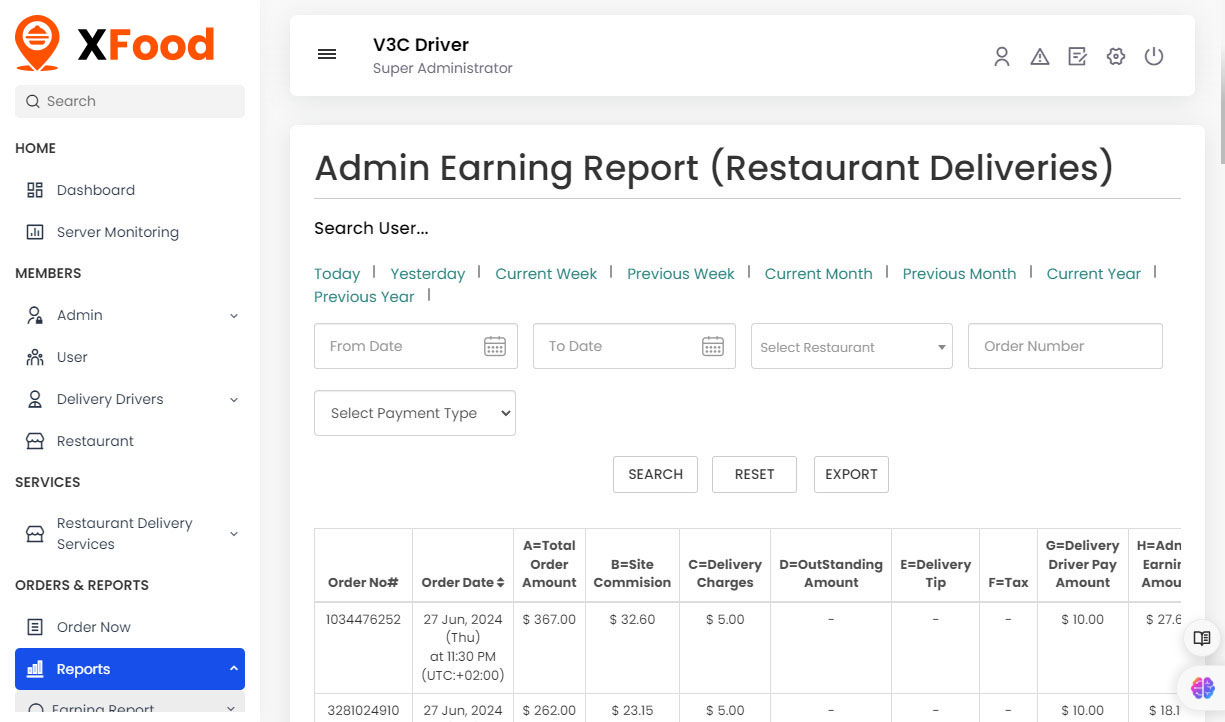Open the user profile icon in the header
Screen dimensions: 1225x722
pos(1002,56)
